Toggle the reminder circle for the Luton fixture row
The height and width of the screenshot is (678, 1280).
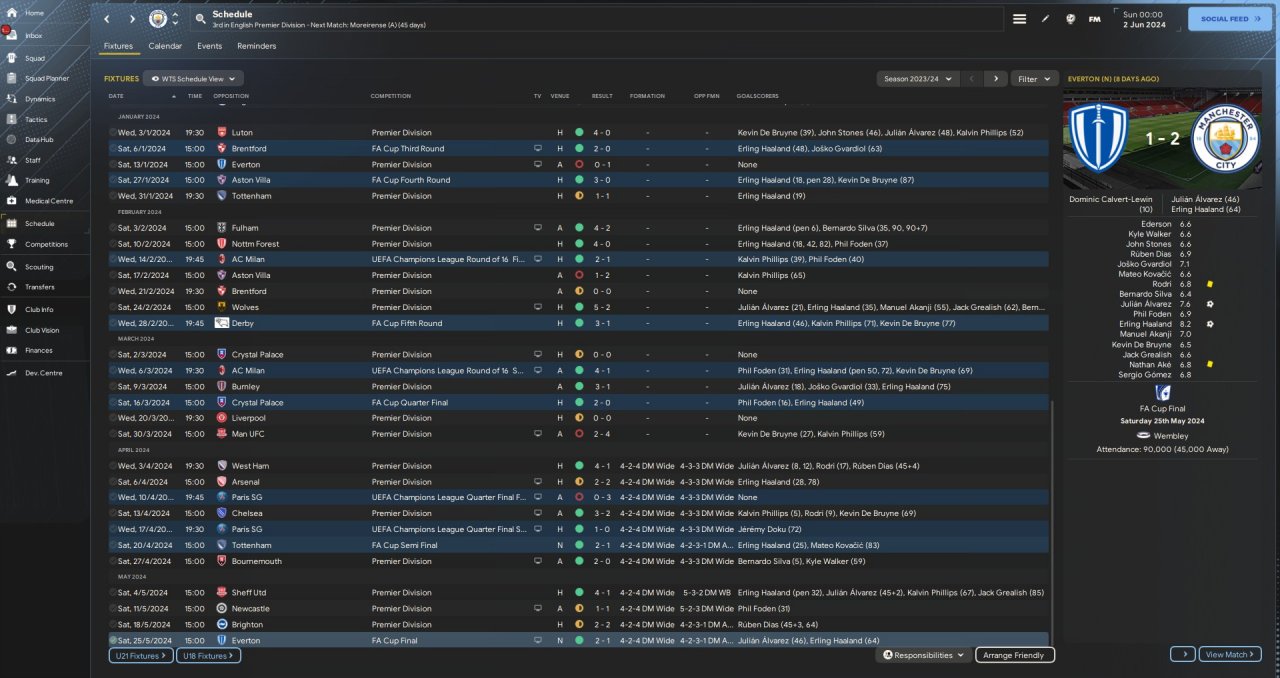[113, 132]
